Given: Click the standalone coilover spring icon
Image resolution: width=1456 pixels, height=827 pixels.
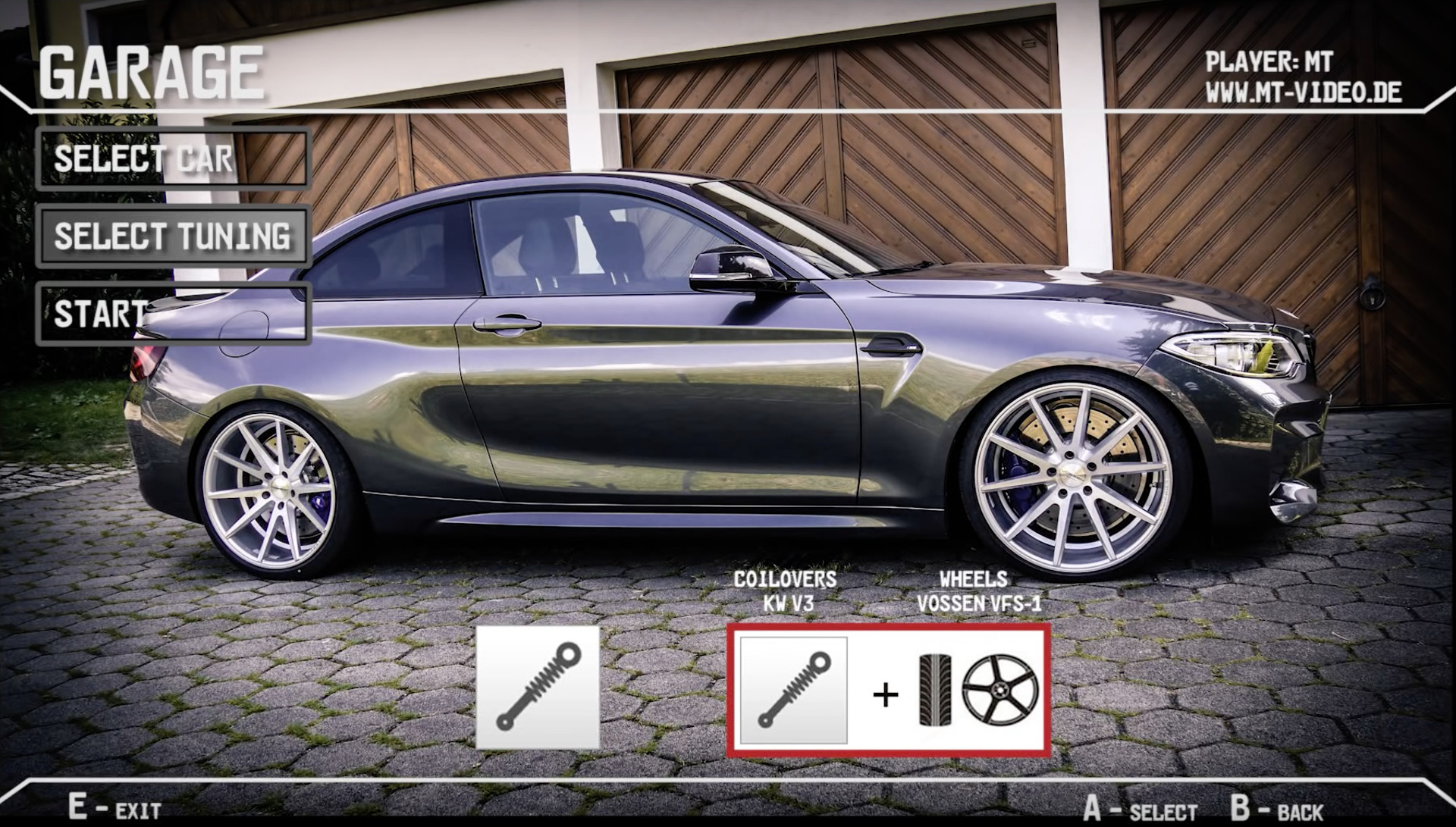Looking at the screenshot, I should [x=538, y=688].
